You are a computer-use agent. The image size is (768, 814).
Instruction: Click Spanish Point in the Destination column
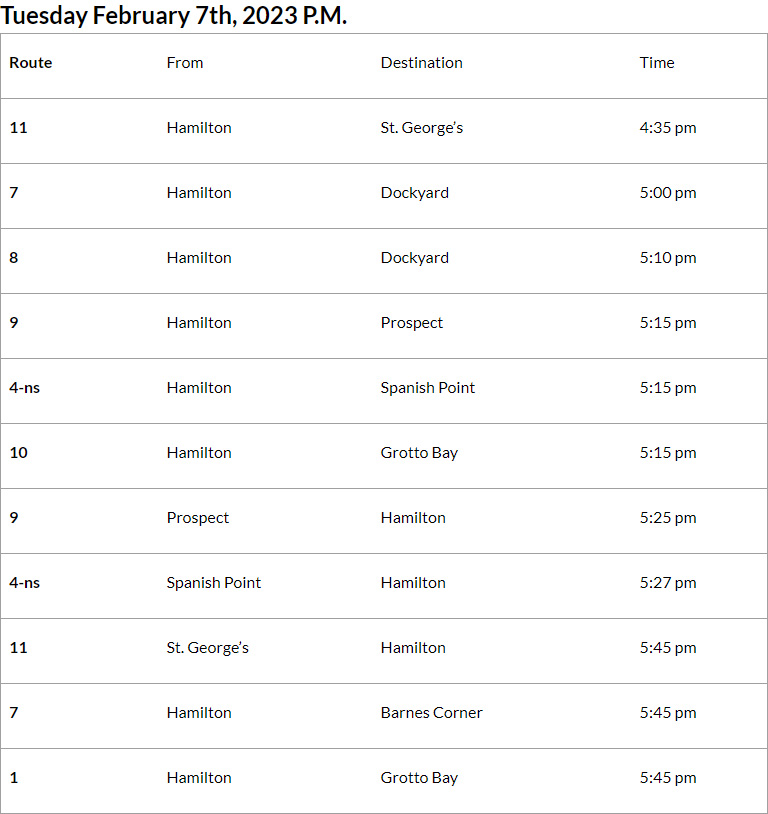(427, 387)
